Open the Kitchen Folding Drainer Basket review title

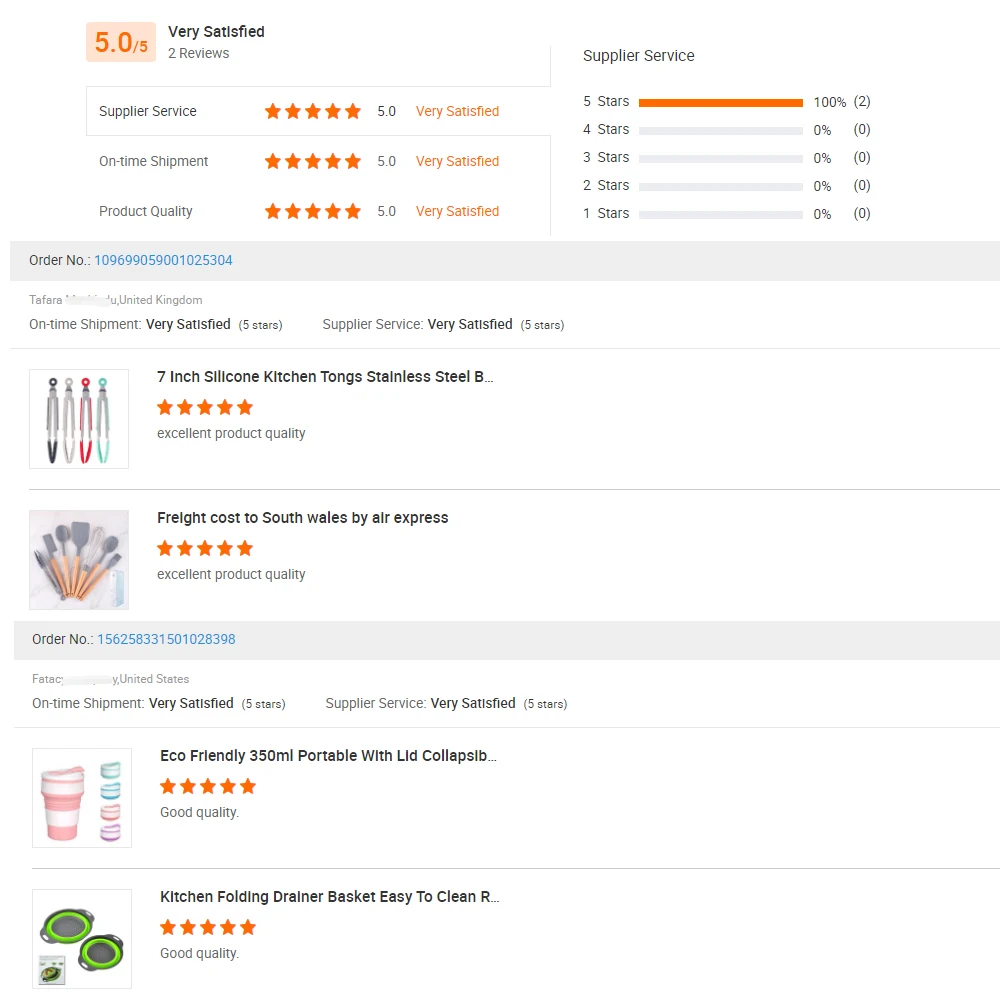tap(330, 897)
